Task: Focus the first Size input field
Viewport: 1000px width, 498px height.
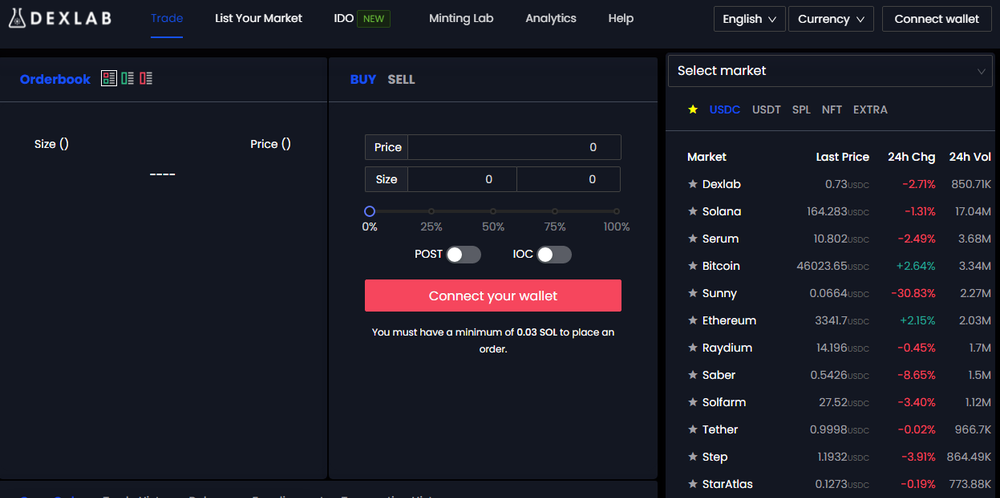Action: [x=462, y=179]
